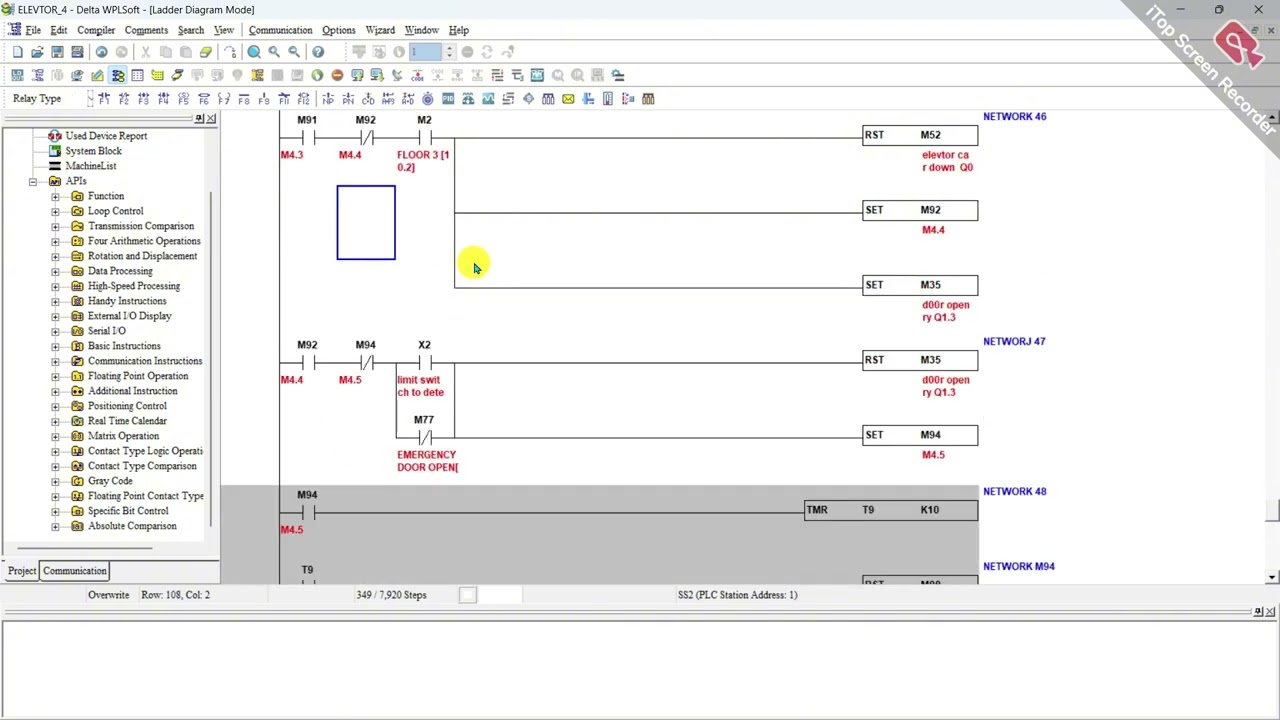The image size is (1280, 720).
Task: Select the F2 contact relay icon
Action: click(x=124, y=99)
